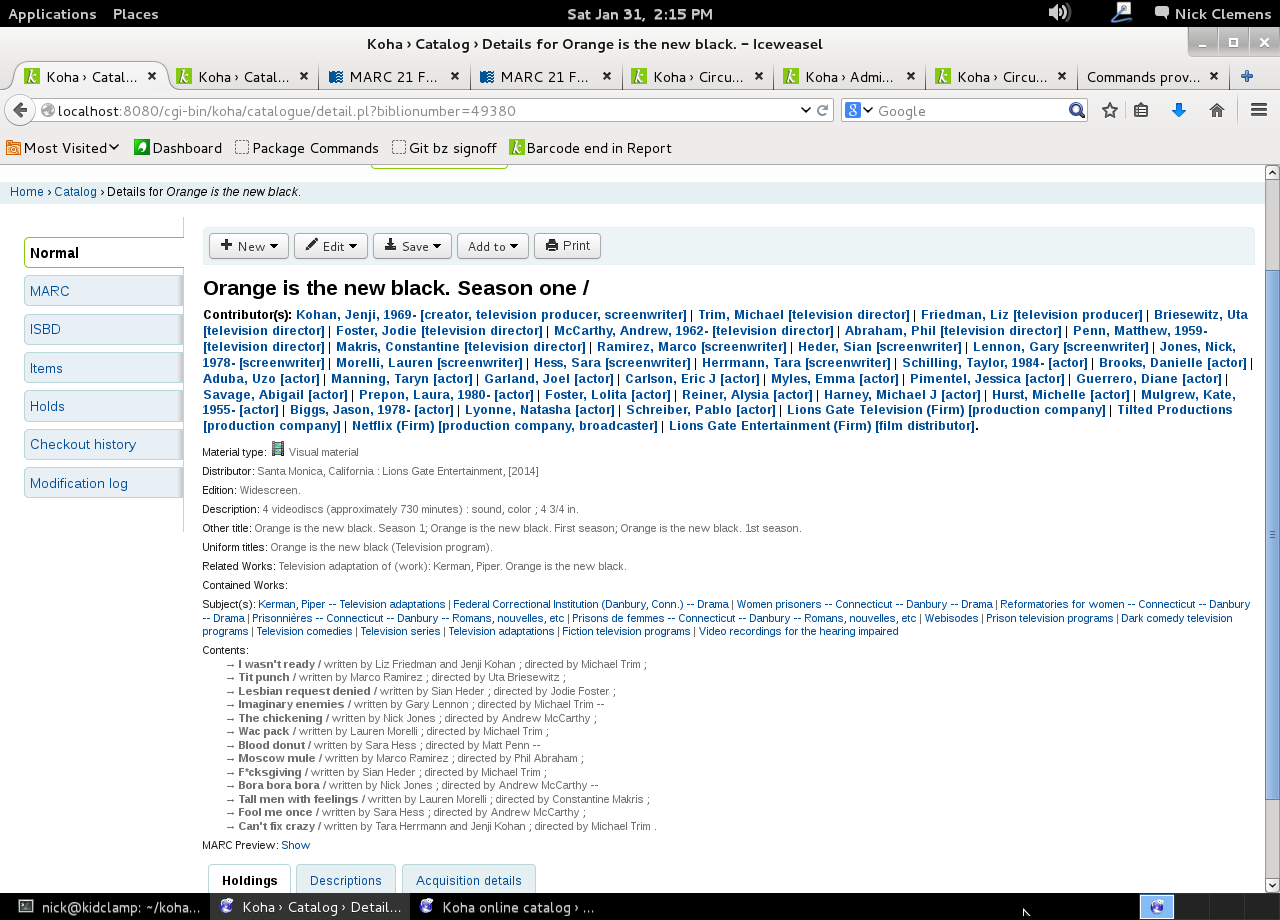Click the browser back arrow button

19,110
